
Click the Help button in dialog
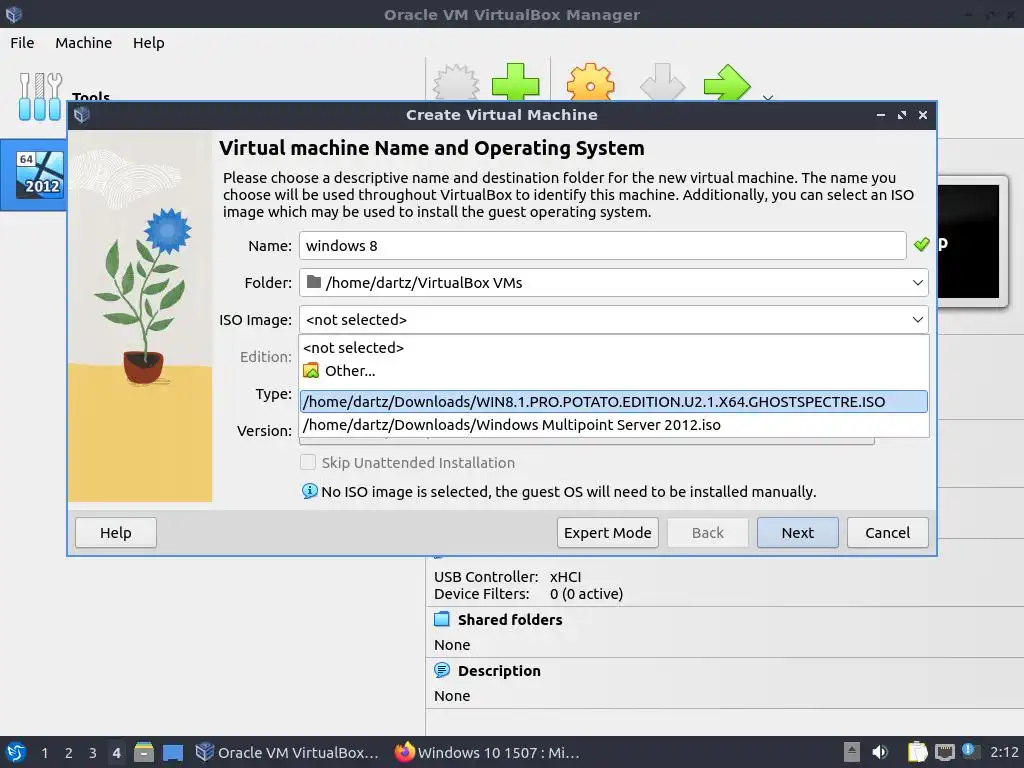click(x=116, y=533)
